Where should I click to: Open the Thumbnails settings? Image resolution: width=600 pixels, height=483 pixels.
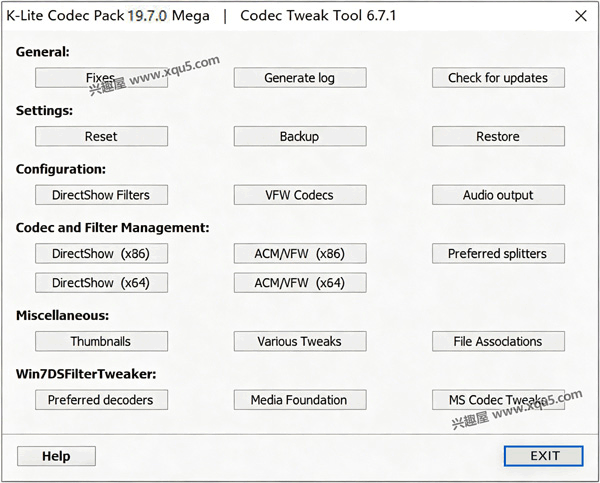tap(101, 341)
